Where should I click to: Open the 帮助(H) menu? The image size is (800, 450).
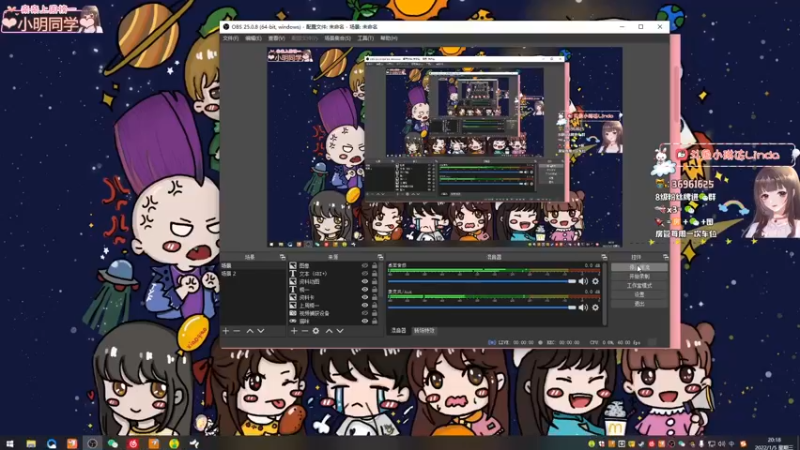click(x=388, y=38)
